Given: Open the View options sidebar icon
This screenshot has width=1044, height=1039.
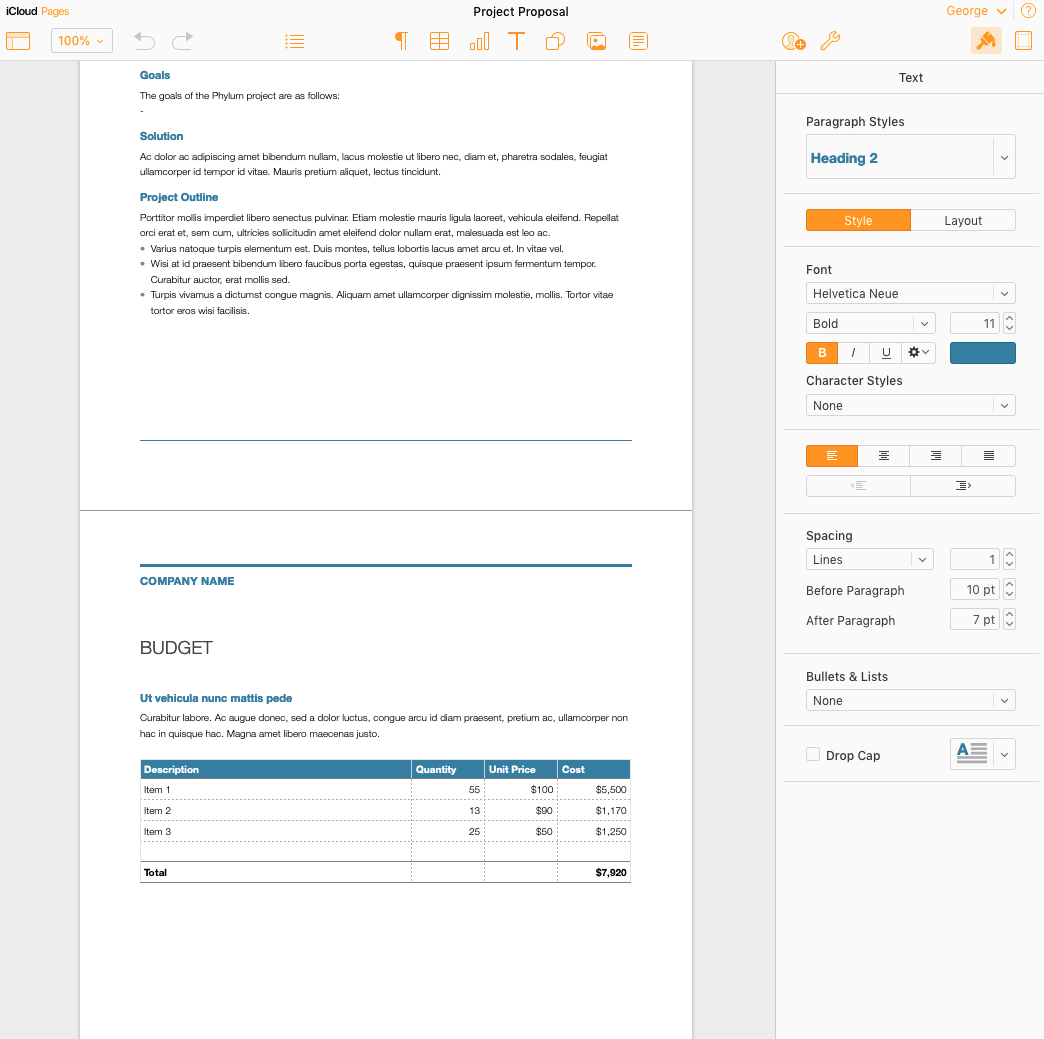Looking at the screenshot, I should [18, 41].
